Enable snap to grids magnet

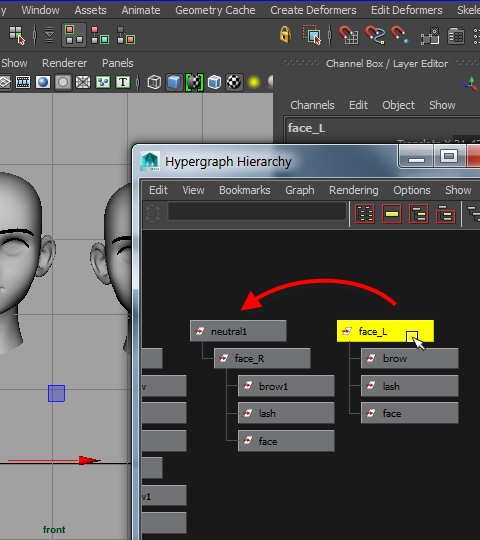tap(348, 35)
